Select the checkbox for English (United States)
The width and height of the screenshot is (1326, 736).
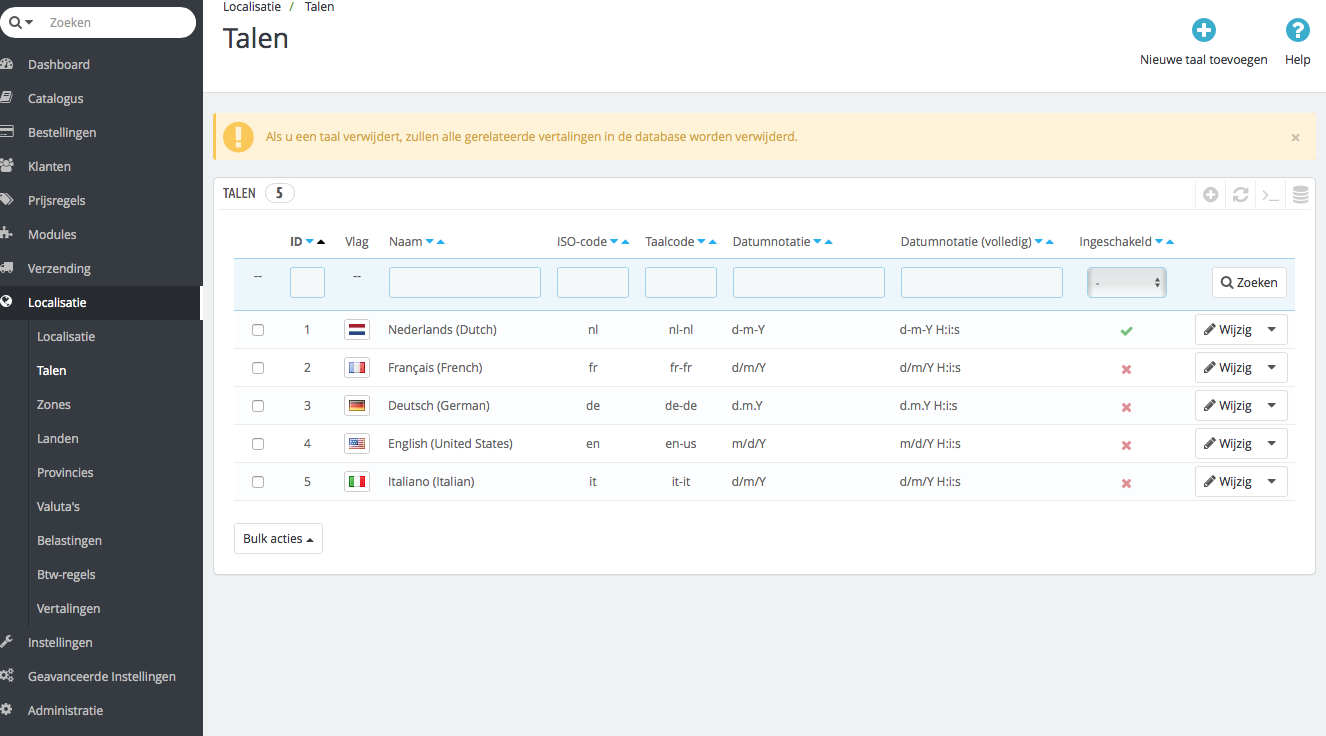click(x=258, y=444)
